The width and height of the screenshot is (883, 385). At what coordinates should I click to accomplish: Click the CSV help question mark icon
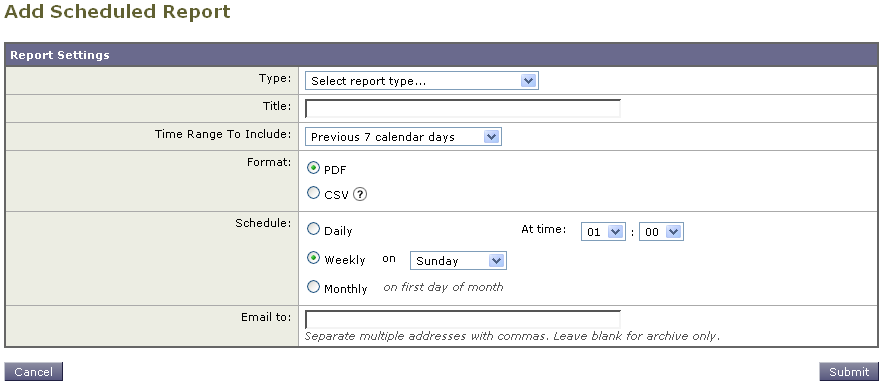click(x=360, y=194)
